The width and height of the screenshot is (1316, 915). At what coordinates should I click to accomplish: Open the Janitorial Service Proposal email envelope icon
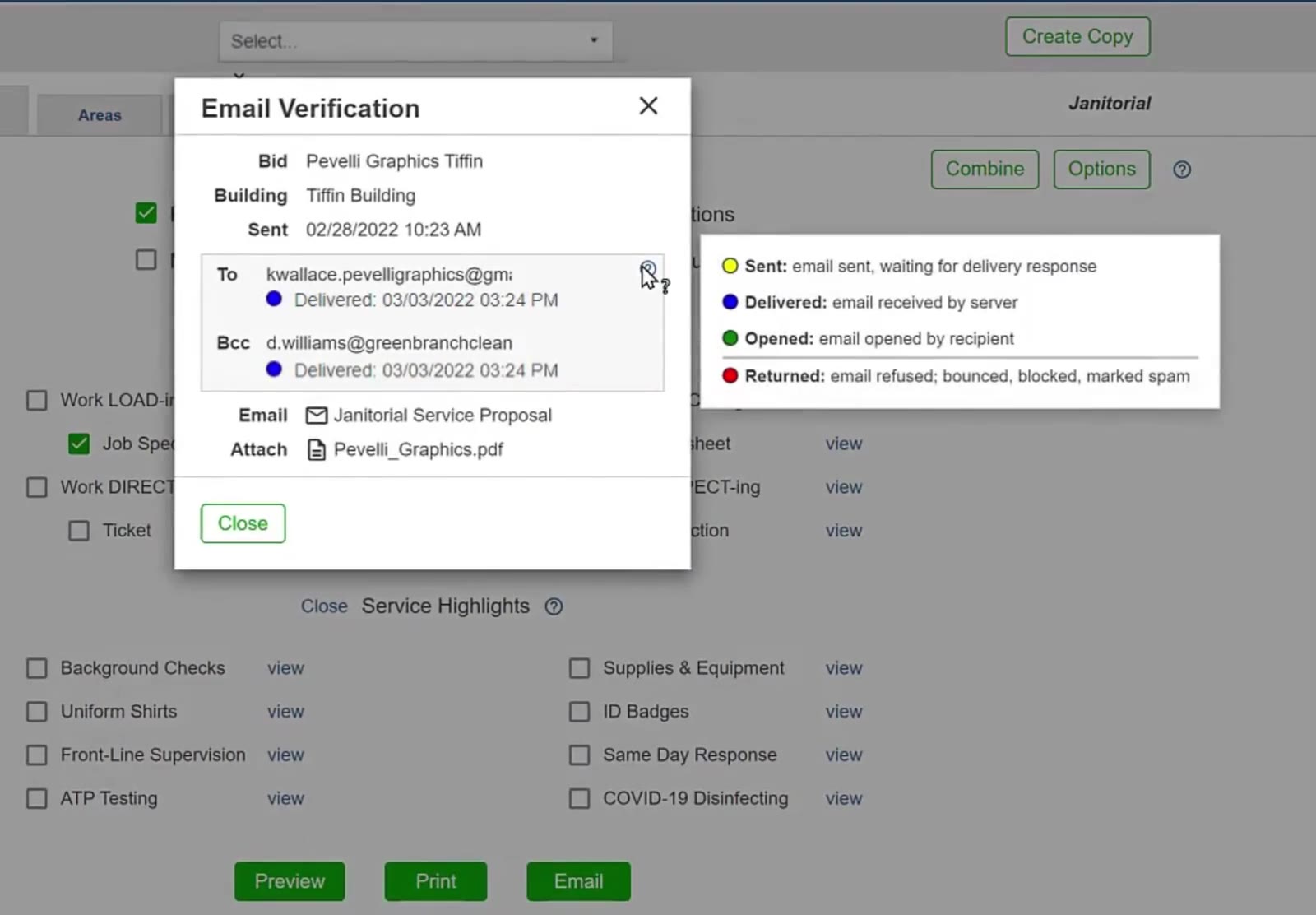click(316, 416)
